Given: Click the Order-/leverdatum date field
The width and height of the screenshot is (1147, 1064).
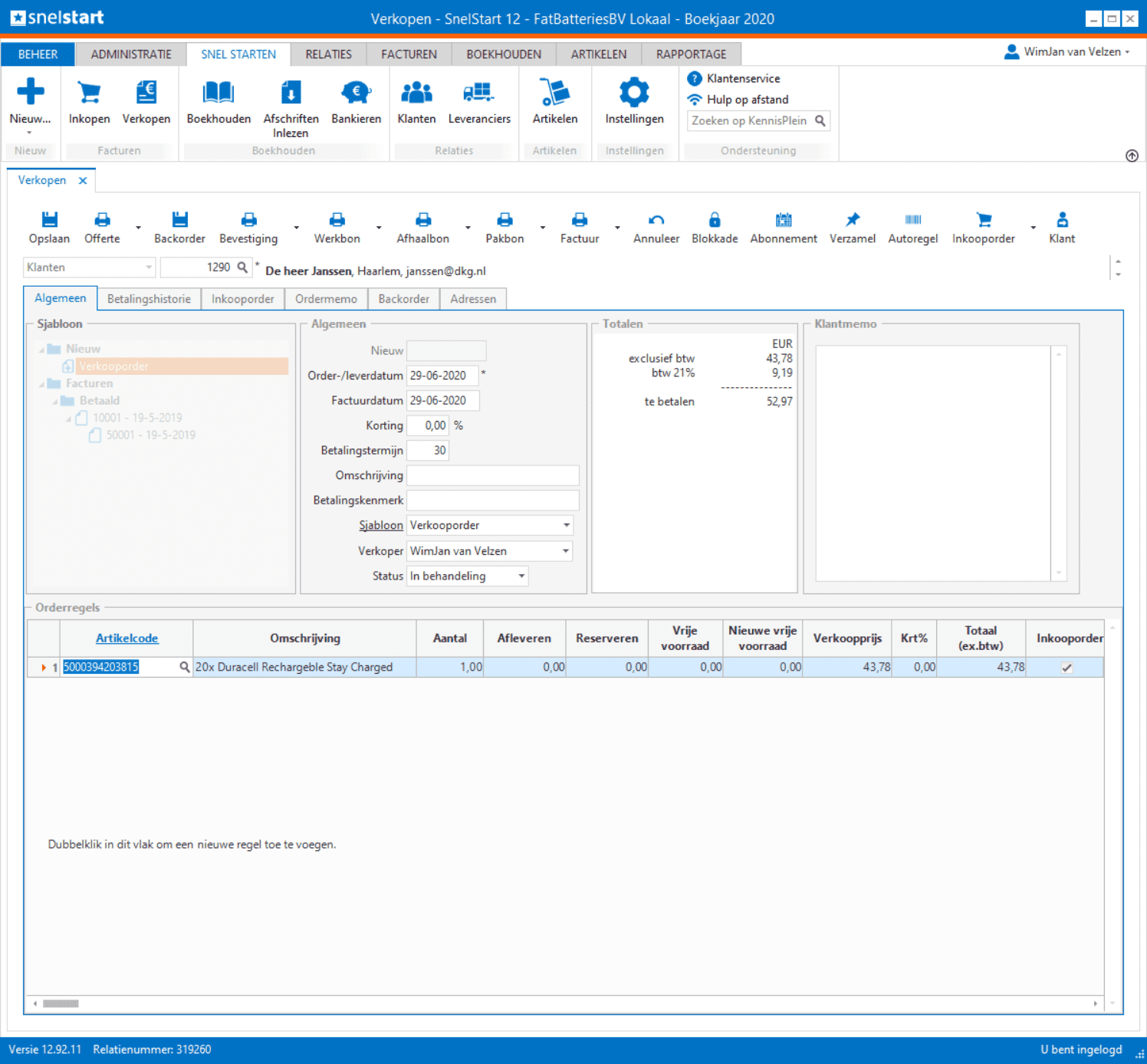Looking at the screenshot, I should [x=442, y=376].
